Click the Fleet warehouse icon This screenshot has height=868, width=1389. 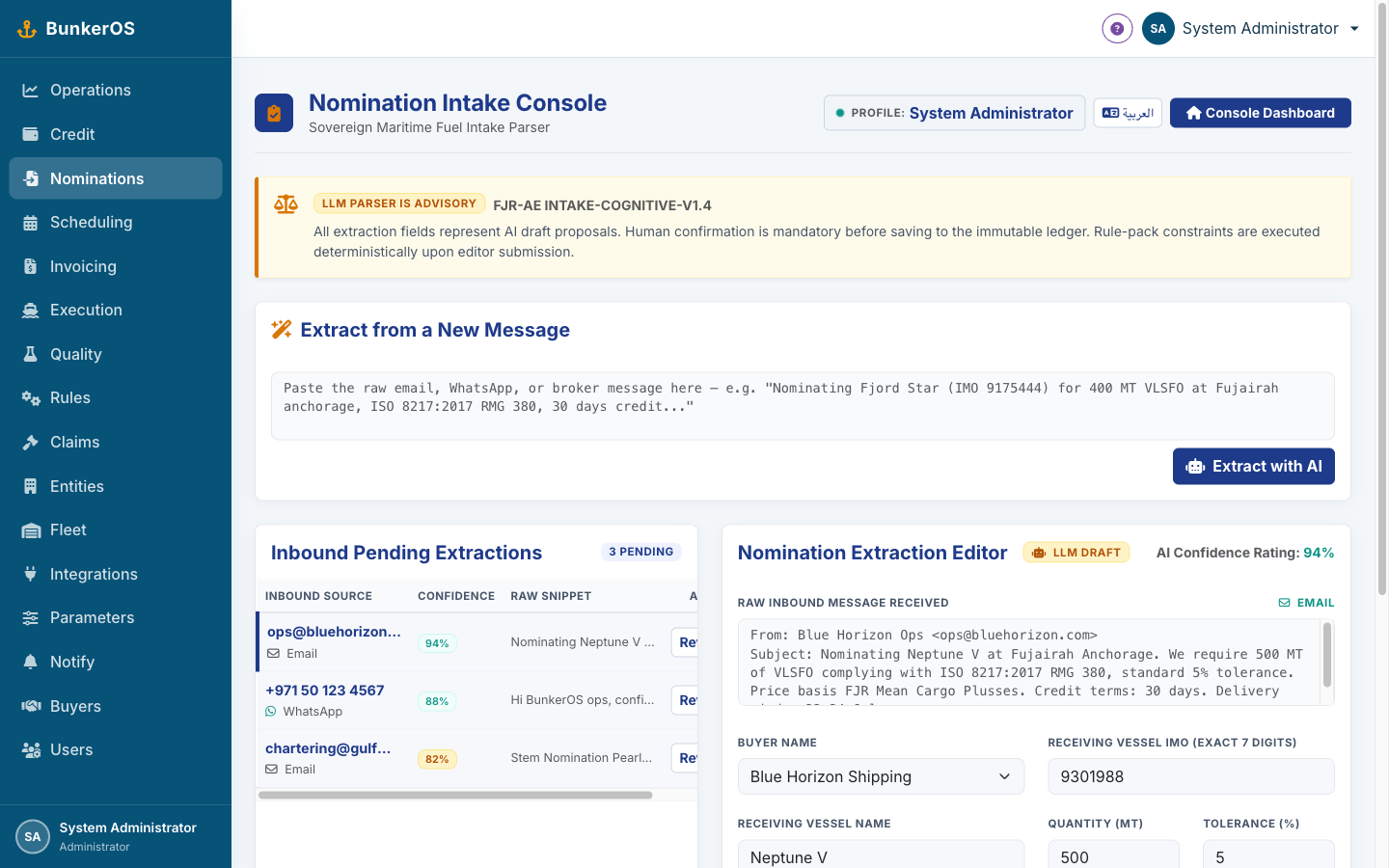(x=31, y=530)
